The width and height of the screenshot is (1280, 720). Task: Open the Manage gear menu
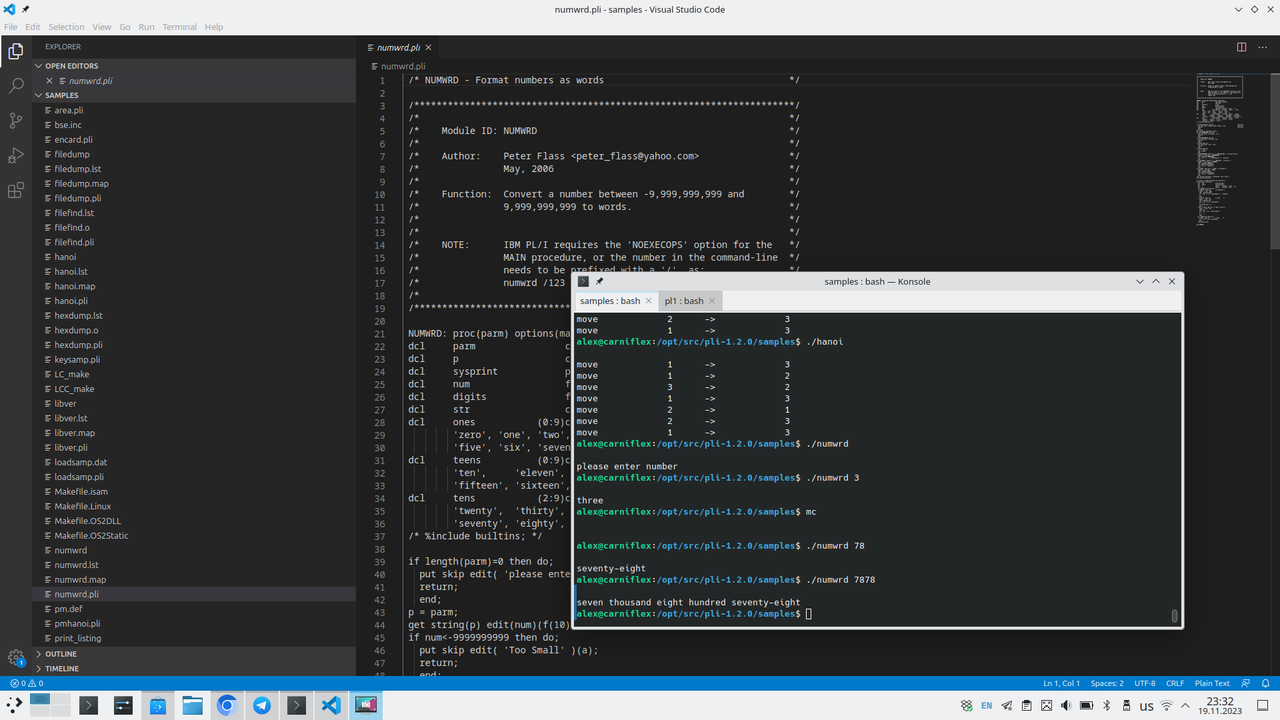coord(15,658)
